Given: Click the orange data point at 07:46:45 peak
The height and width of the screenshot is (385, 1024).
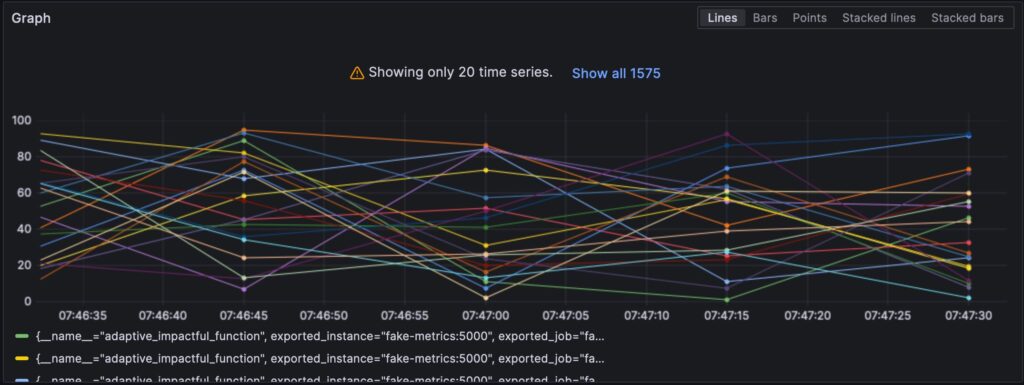Looking at the screenshot, I should pyautogui.click(x=244, y=131).
